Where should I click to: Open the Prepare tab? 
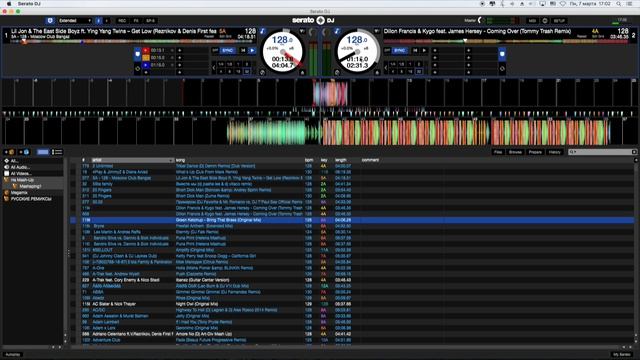coord(535,152)
